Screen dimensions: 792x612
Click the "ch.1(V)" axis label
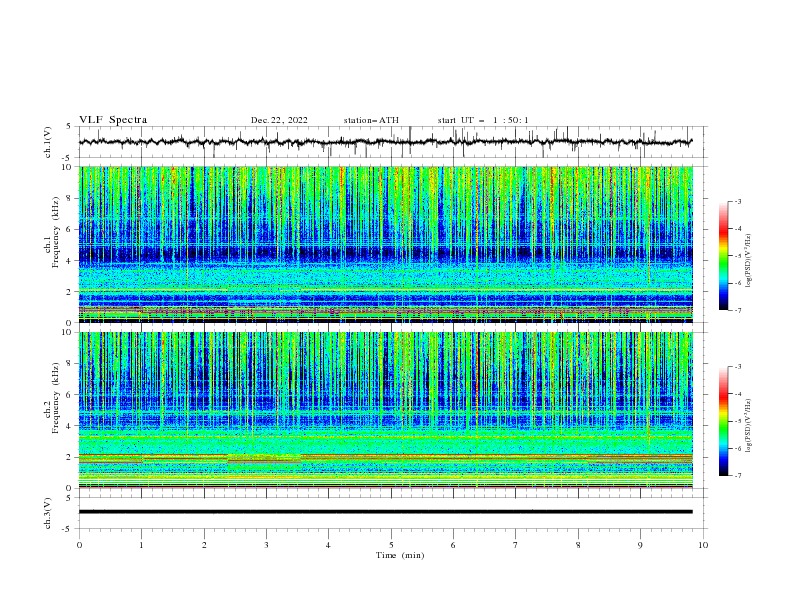pos(48,142)
